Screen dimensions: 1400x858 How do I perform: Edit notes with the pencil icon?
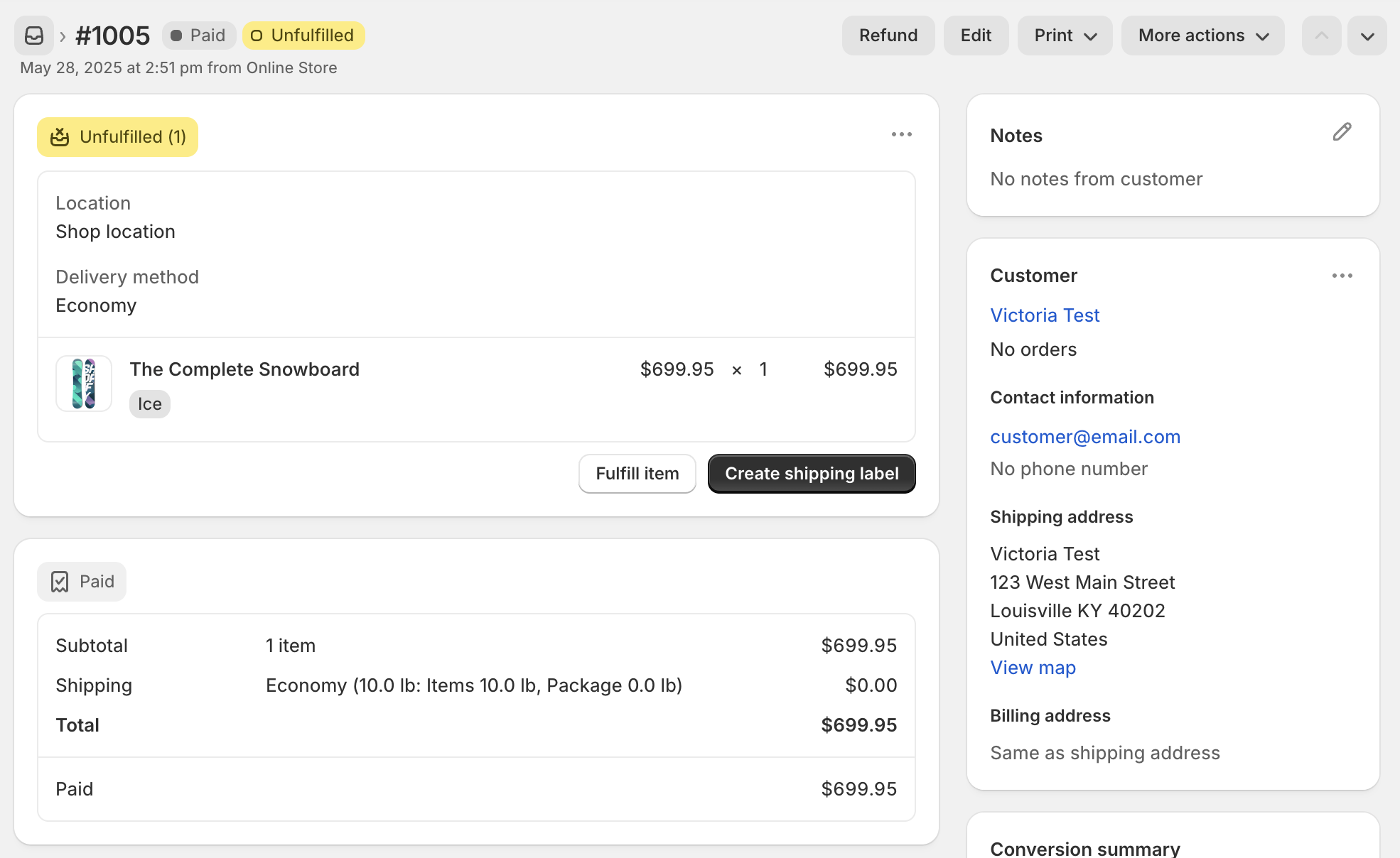[1342, 132]
